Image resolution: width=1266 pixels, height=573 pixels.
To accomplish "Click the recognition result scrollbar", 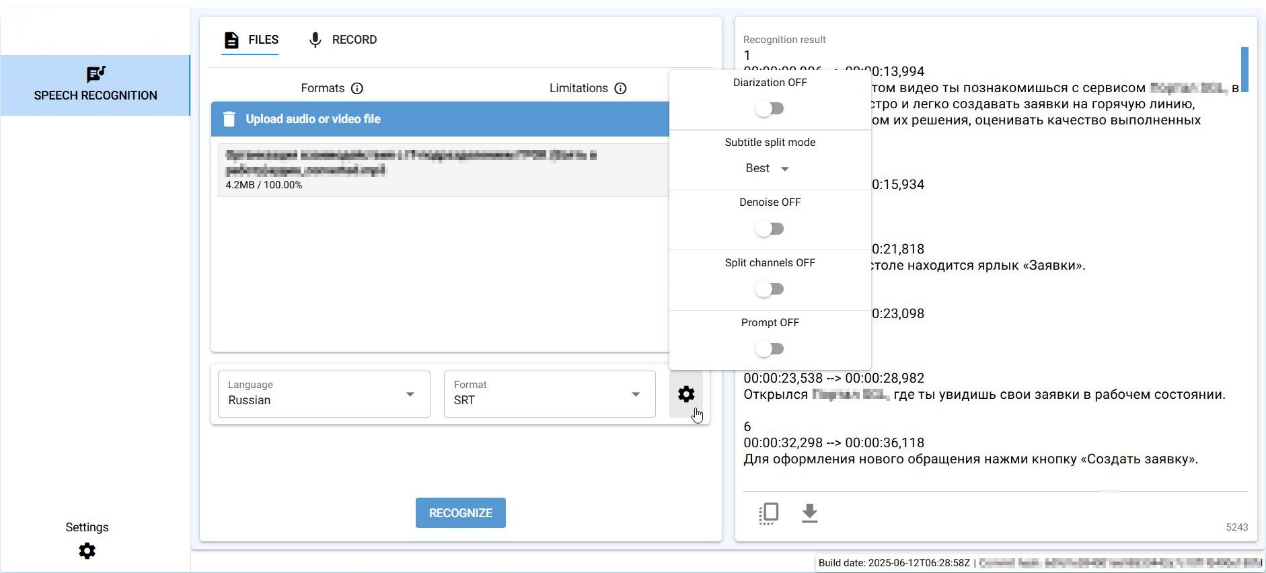I will click(1244, 69).
